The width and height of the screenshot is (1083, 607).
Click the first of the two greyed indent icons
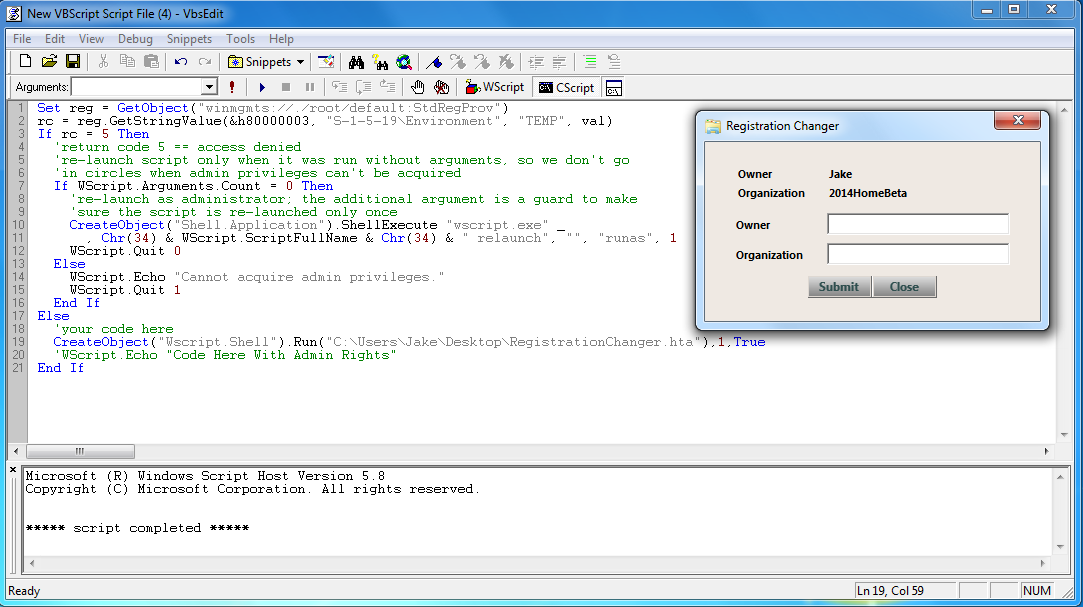[x=536, y=62]
